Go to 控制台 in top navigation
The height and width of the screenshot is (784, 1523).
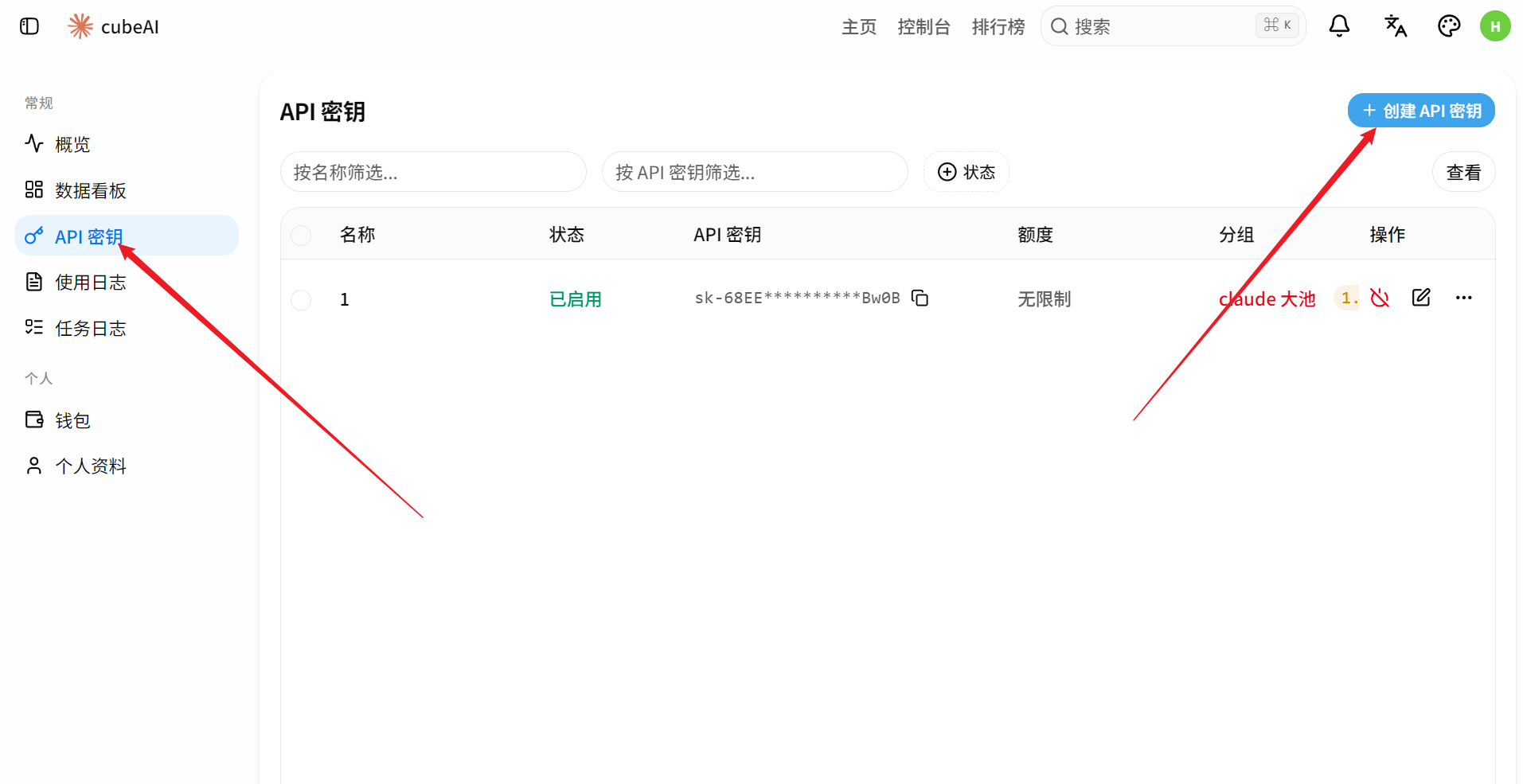coord(924,27)
